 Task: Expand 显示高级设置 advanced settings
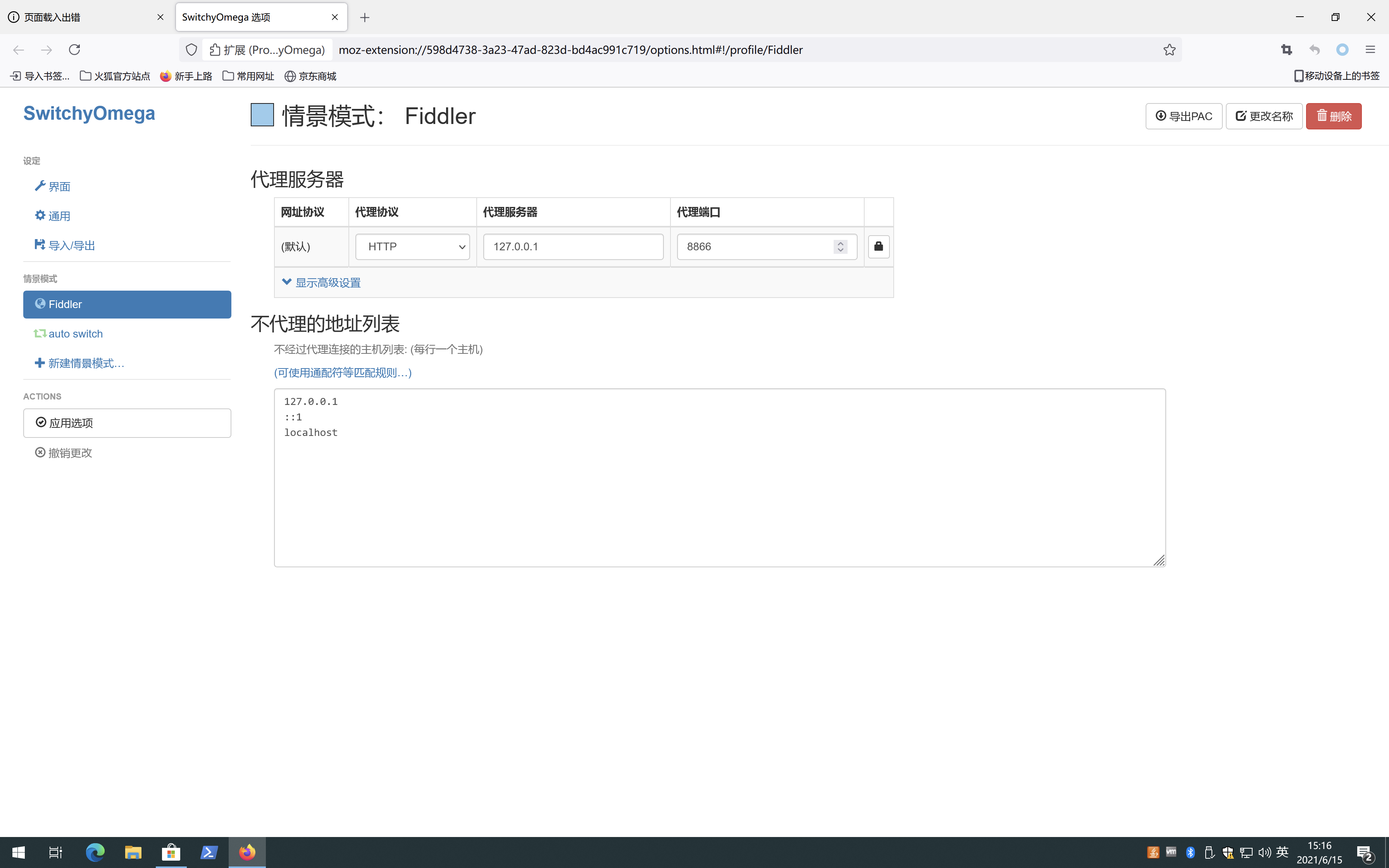pyautogui.click(x=321, y=282)
